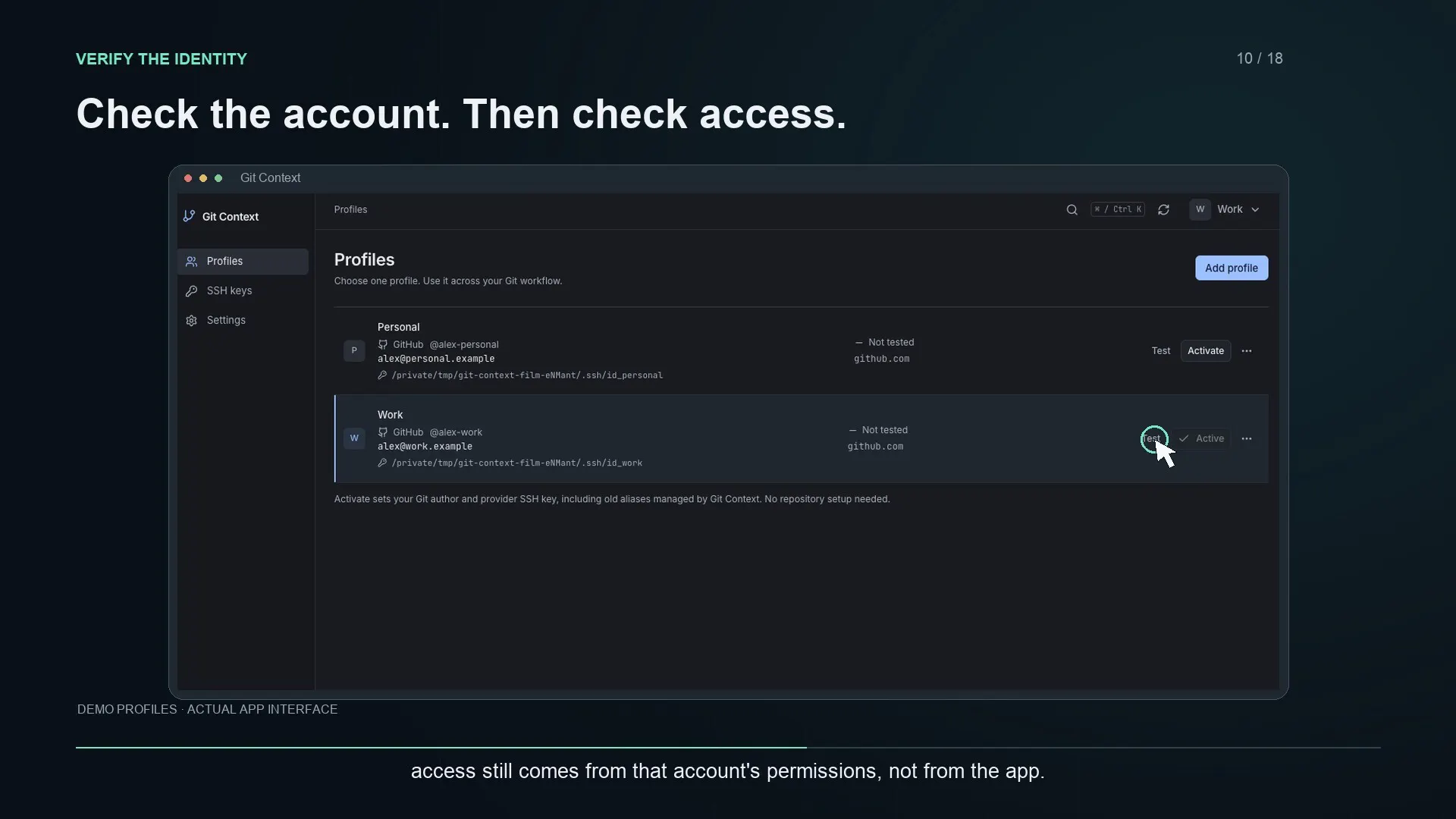
Task: Click the @alex-personal GitHub handle
Action: pyautogui.click(x=464, y=344)
